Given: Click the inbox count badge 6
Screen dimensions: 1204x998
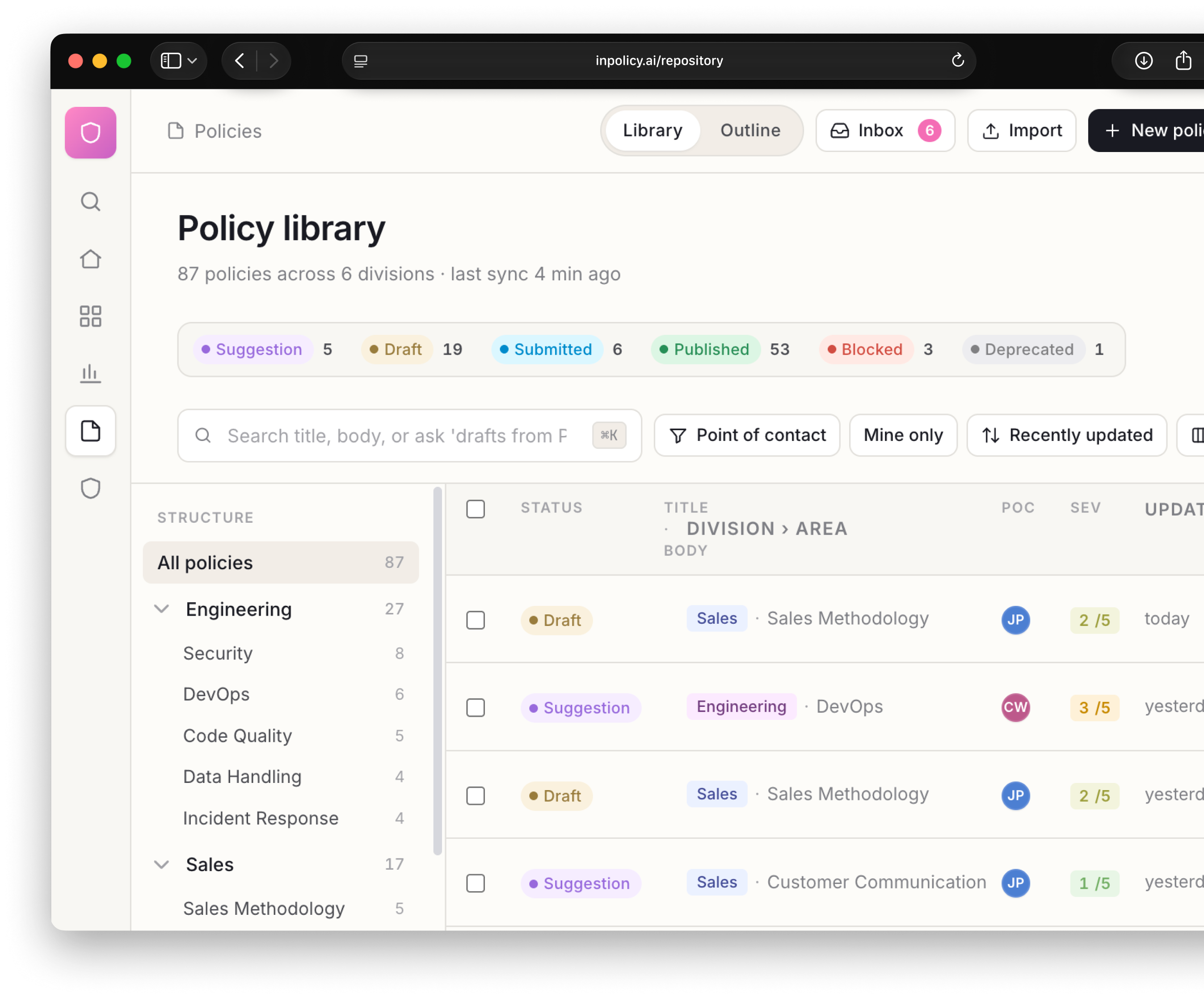Looking at the screenshot, I should click(930, 130).
